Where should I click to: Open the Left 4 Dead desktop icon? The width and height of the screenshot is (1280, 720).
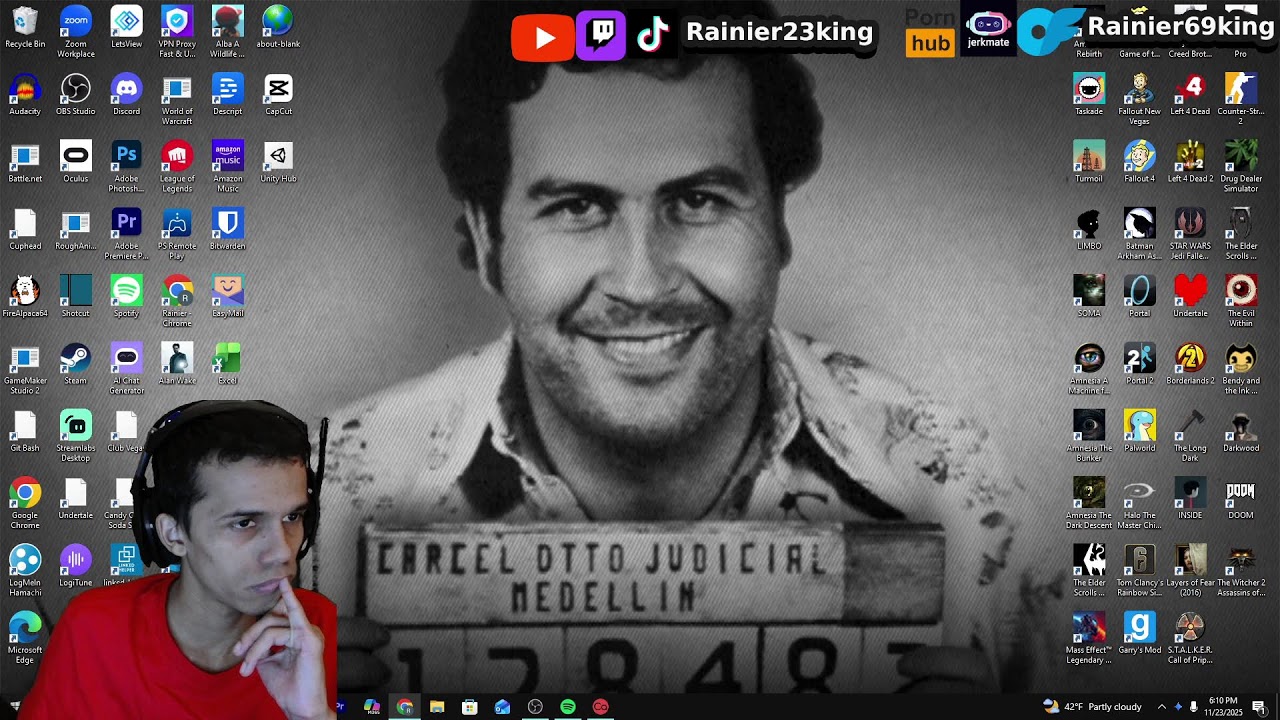point(1190,95)
